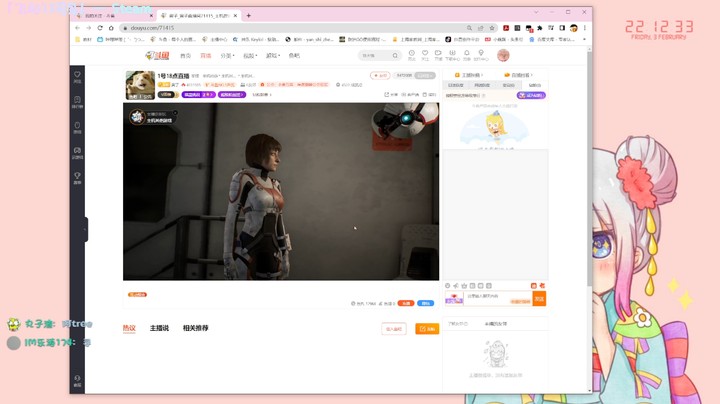
Task: Go to the browser home page icon
Action: 111,28
